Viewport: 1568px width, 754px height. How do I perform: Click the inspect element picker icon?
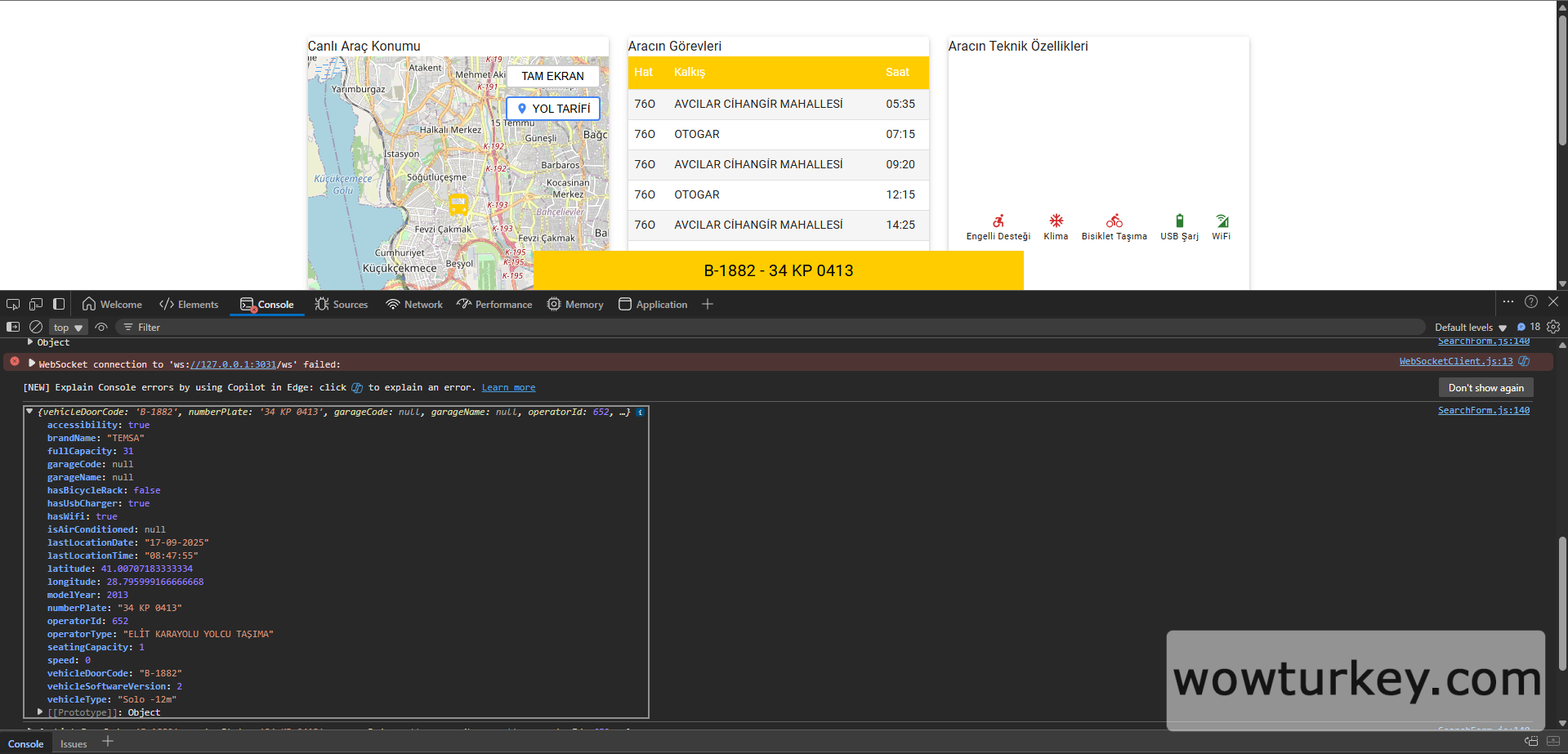click(x=13, y=304)
